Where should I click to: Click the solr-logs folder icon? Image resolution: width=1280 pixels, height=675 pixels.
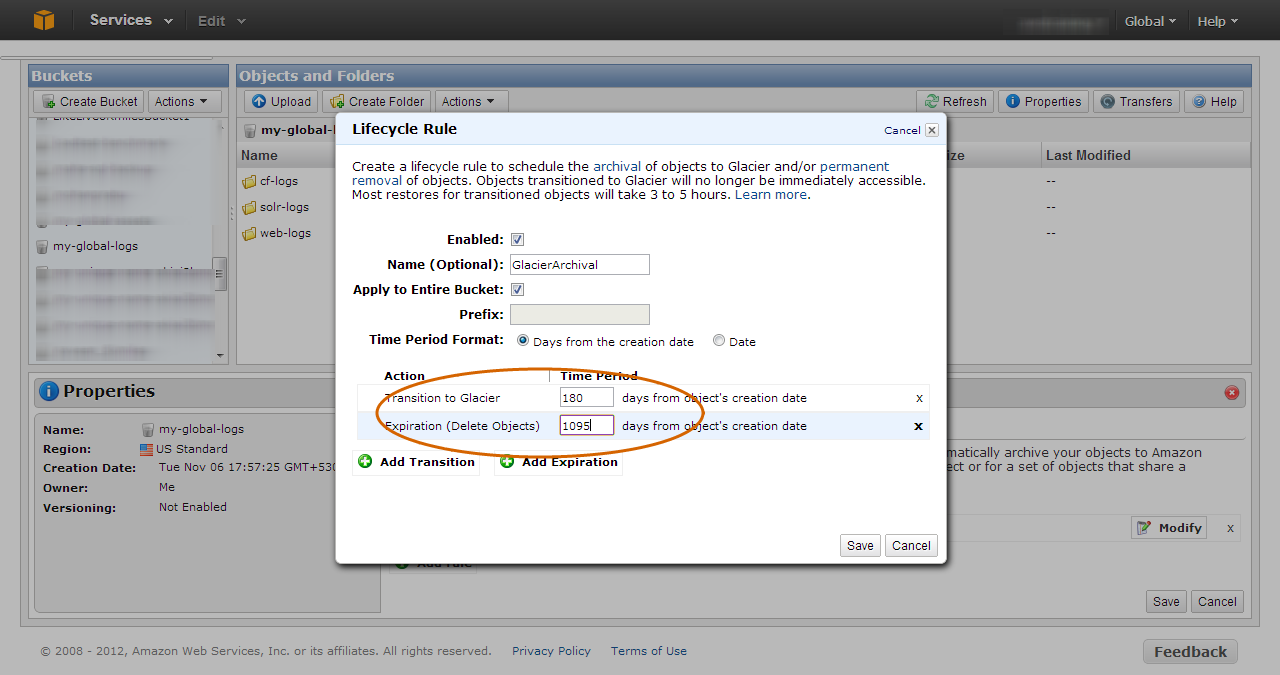(x=249, y=208)
